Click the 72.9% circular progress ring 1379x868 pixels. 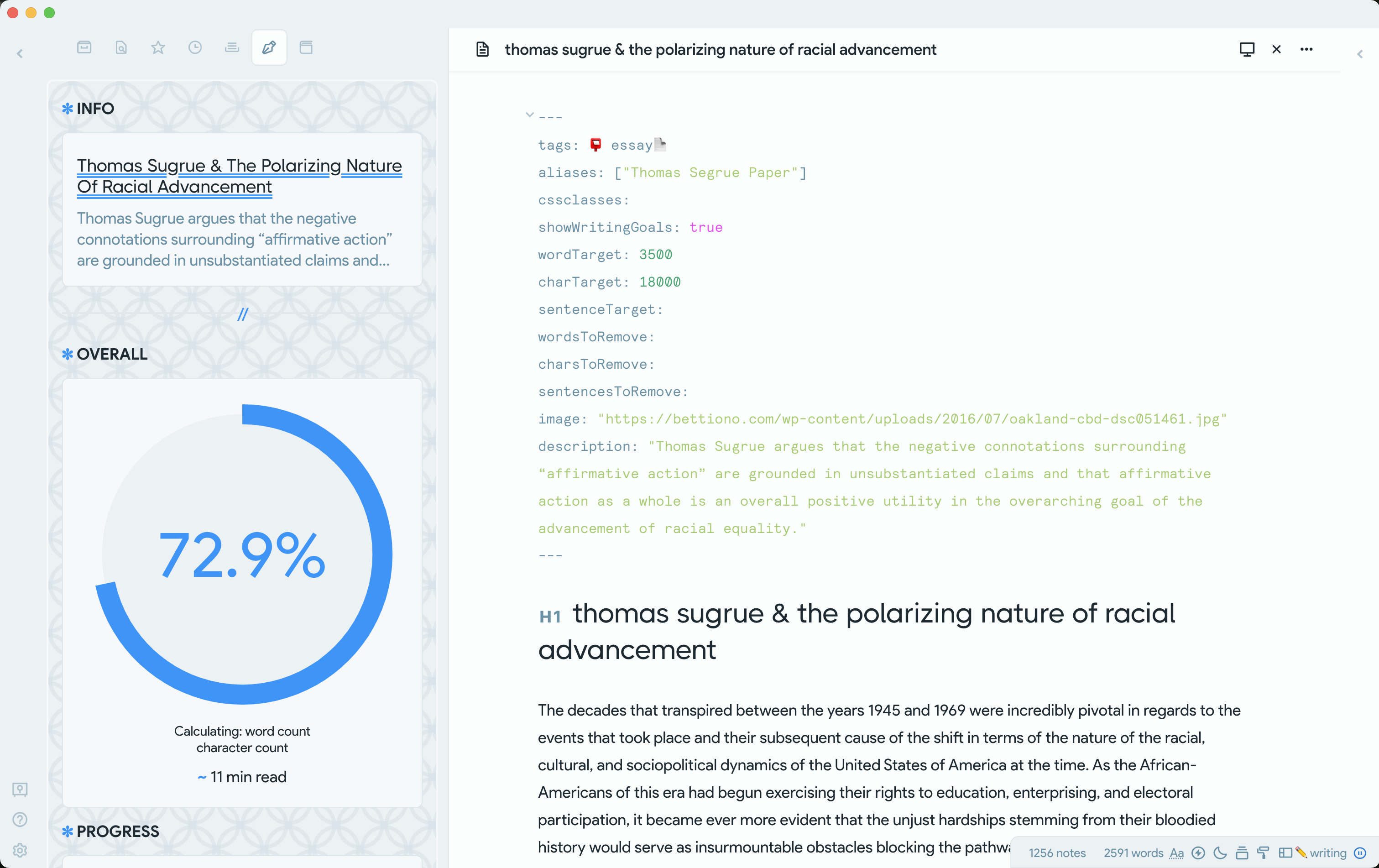(x=242, y=554)
